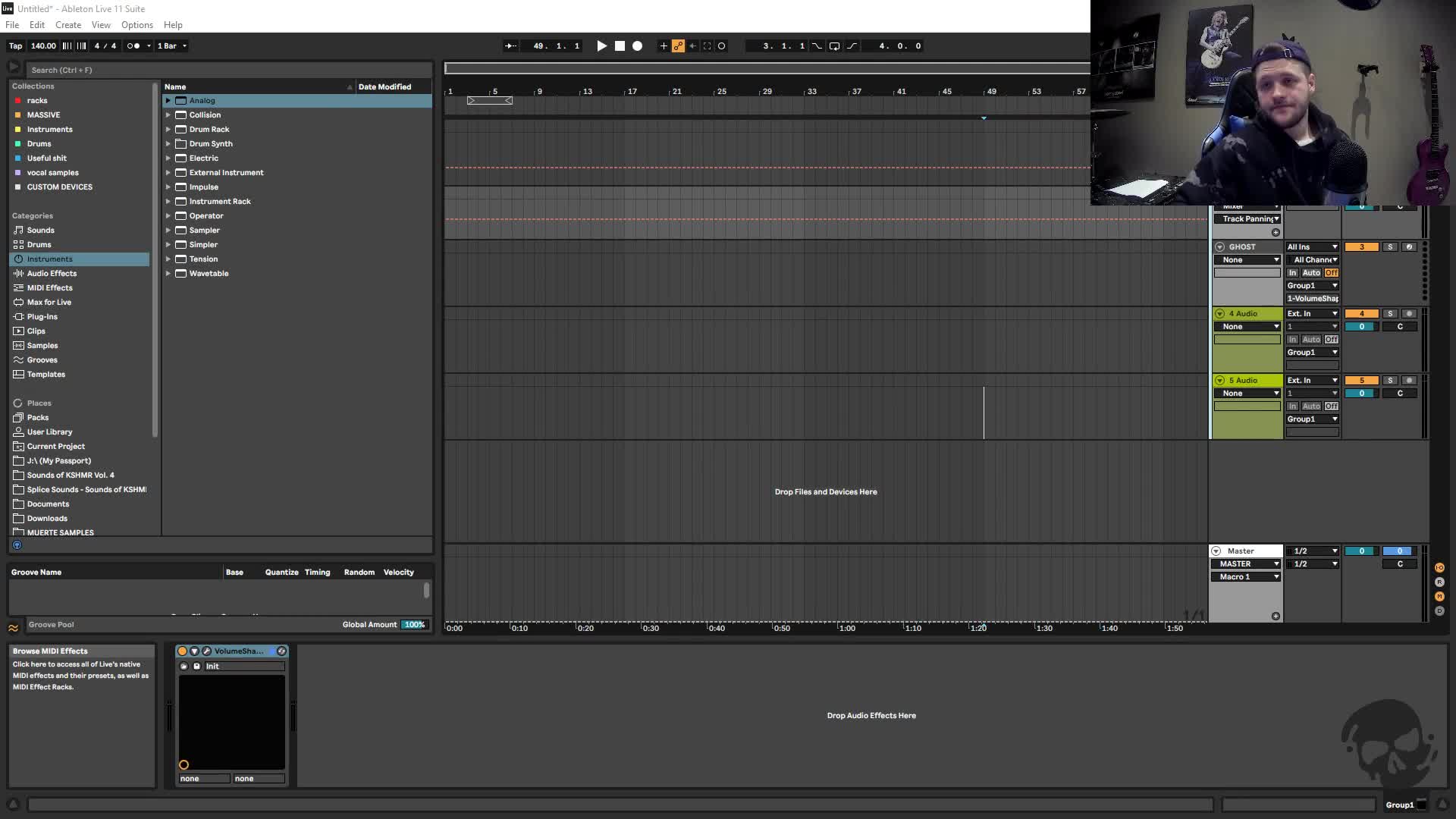
Task: Toggle the Loop switch
Action: [x=834, y=45]
